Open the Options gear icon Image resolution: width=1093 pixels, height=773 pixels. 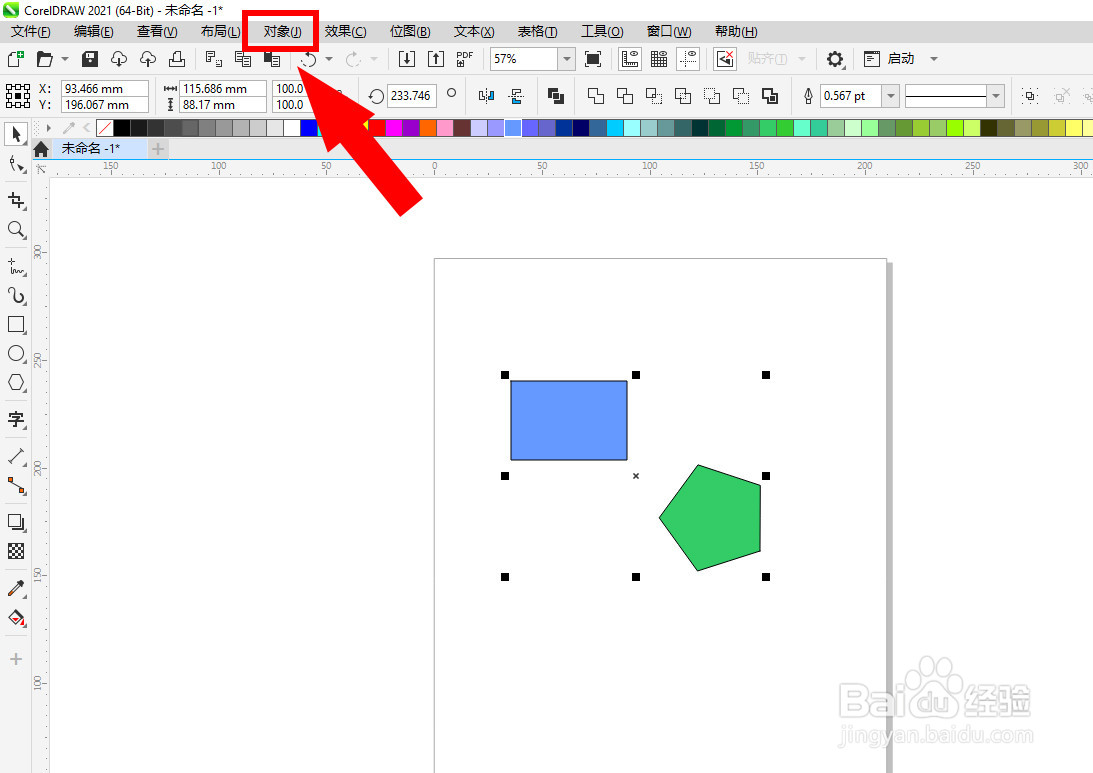coord(834,59)
